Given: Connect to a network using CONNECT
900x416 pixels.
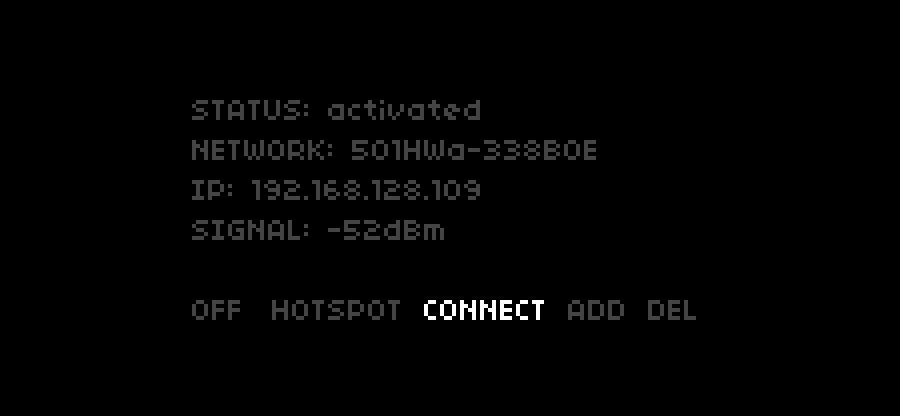Looking at the screenshot, I should (x=483, y=310).
